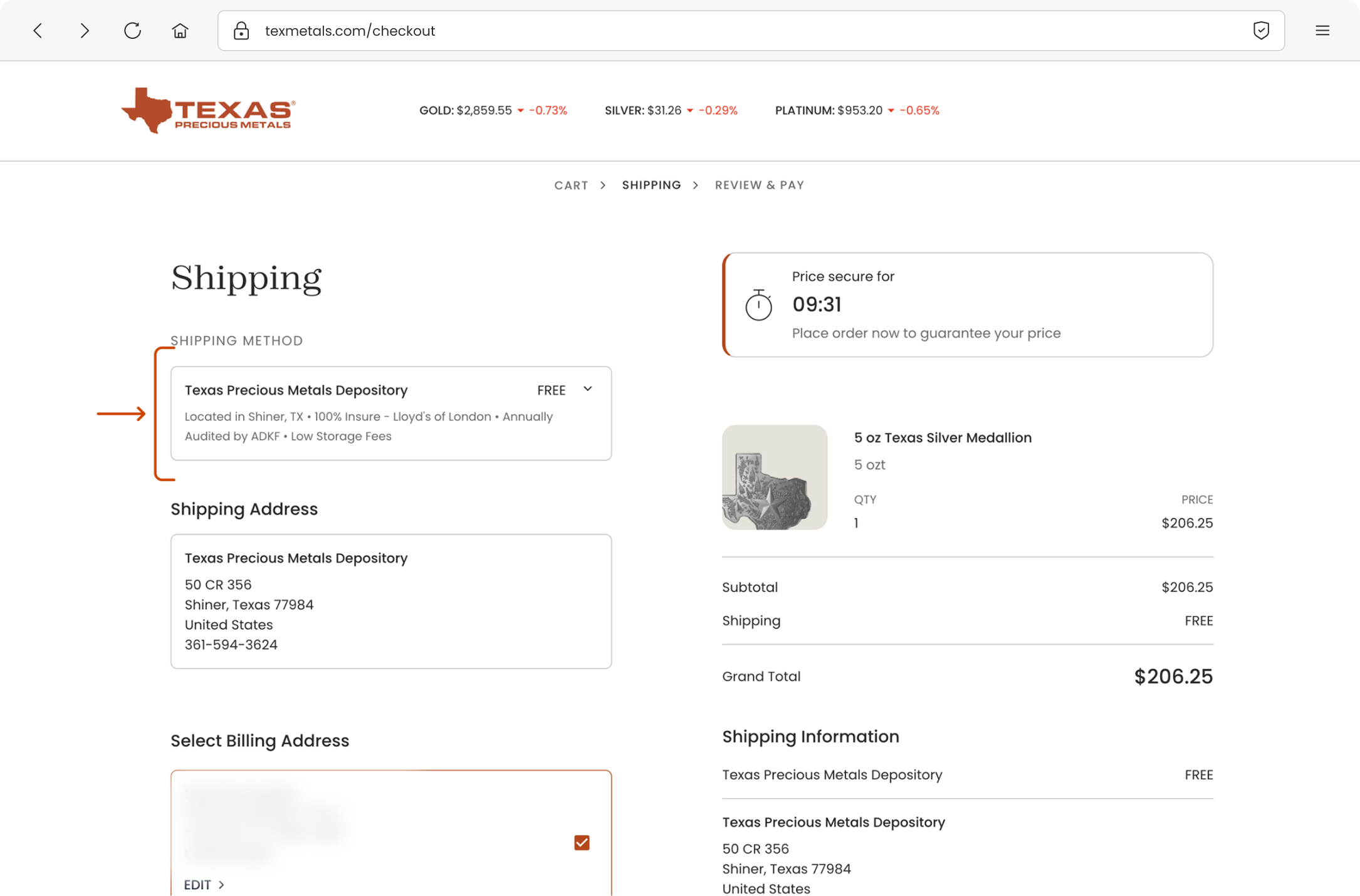The height and width of the screenshot is (896, 1360).
Task: Go to the CART step
Action: click(571, 185)
